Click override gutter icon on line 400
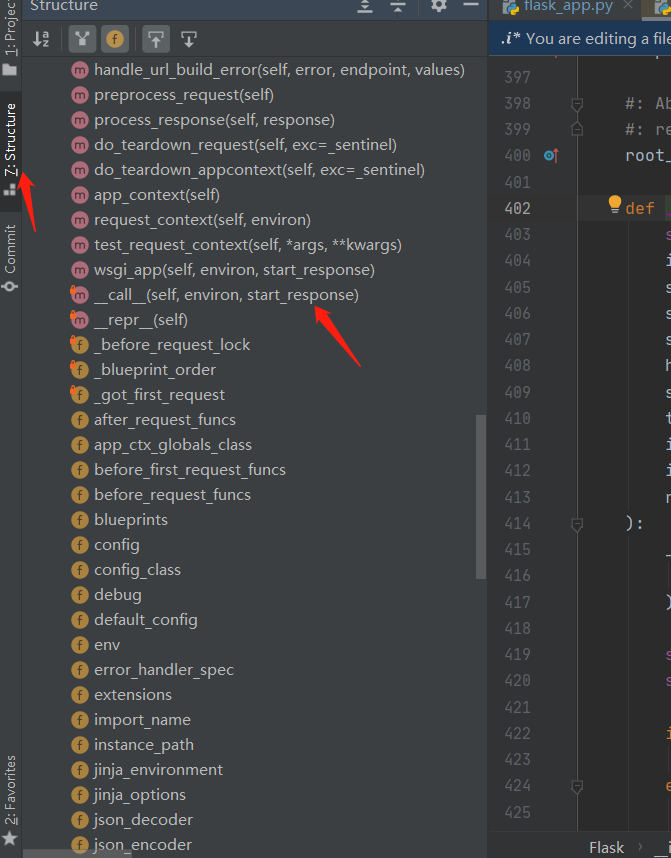 tap(551, 156)
